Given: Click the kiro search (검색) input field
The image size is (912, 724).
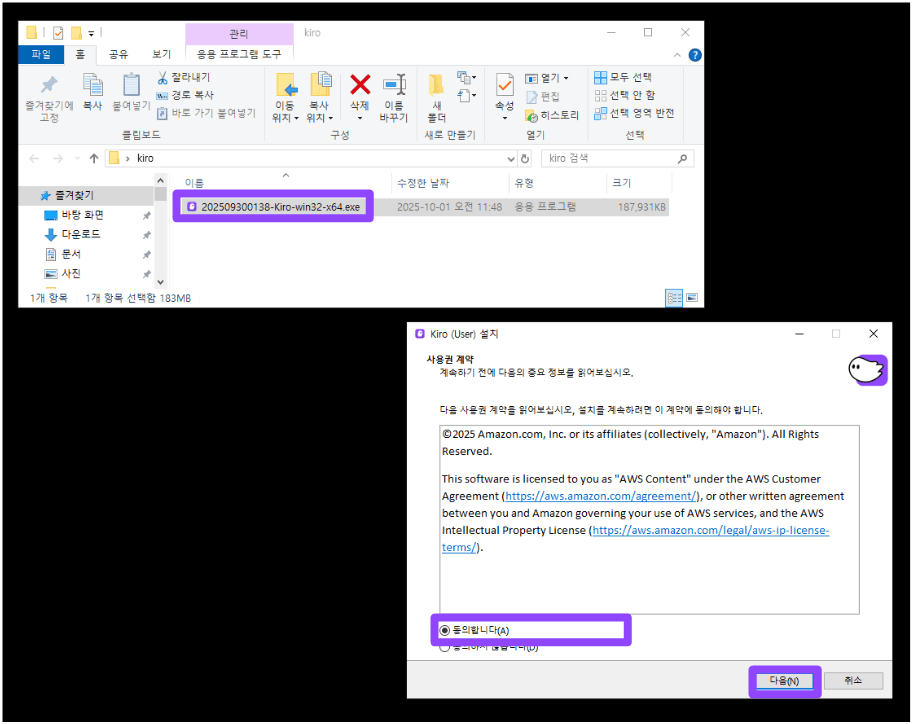Looking at the screenshot, I should 610,158.
